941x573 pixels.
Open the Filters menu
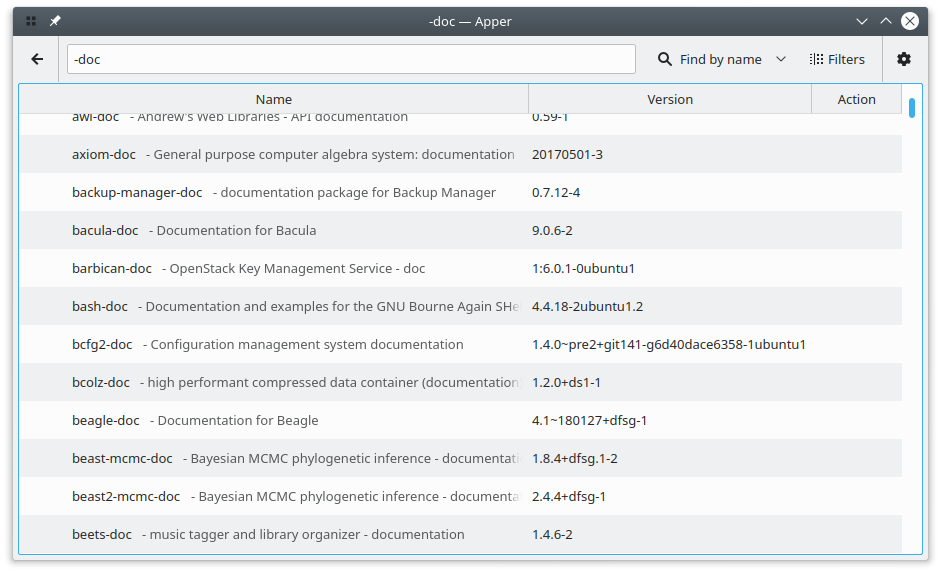(837, 59)
